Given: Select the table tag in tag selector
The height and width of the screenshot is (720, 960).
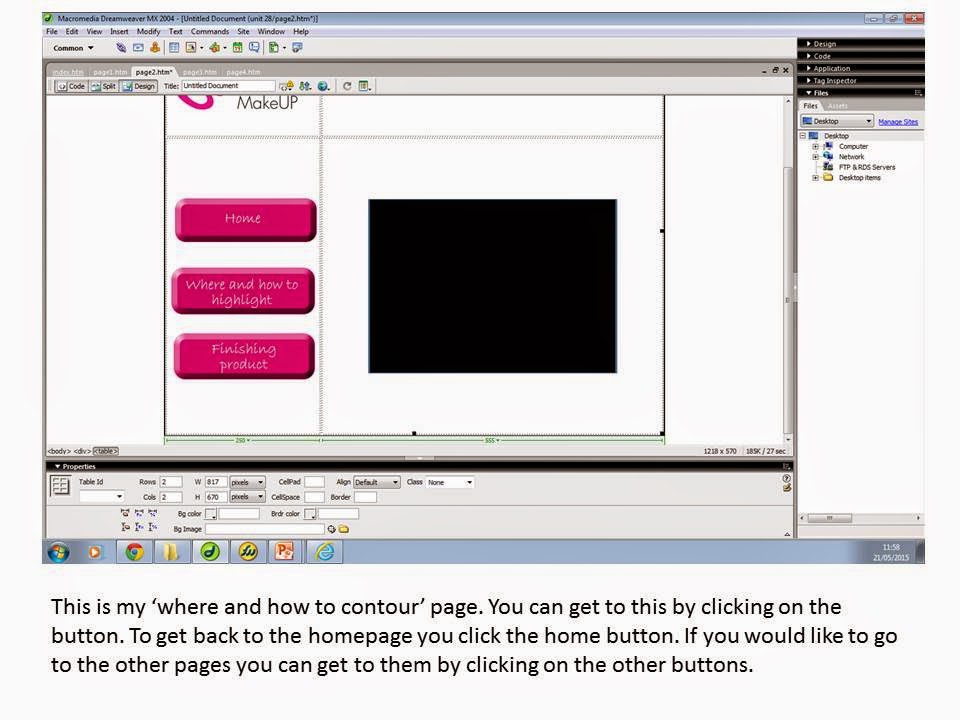Looking at the screenshot, I should 105,451.
